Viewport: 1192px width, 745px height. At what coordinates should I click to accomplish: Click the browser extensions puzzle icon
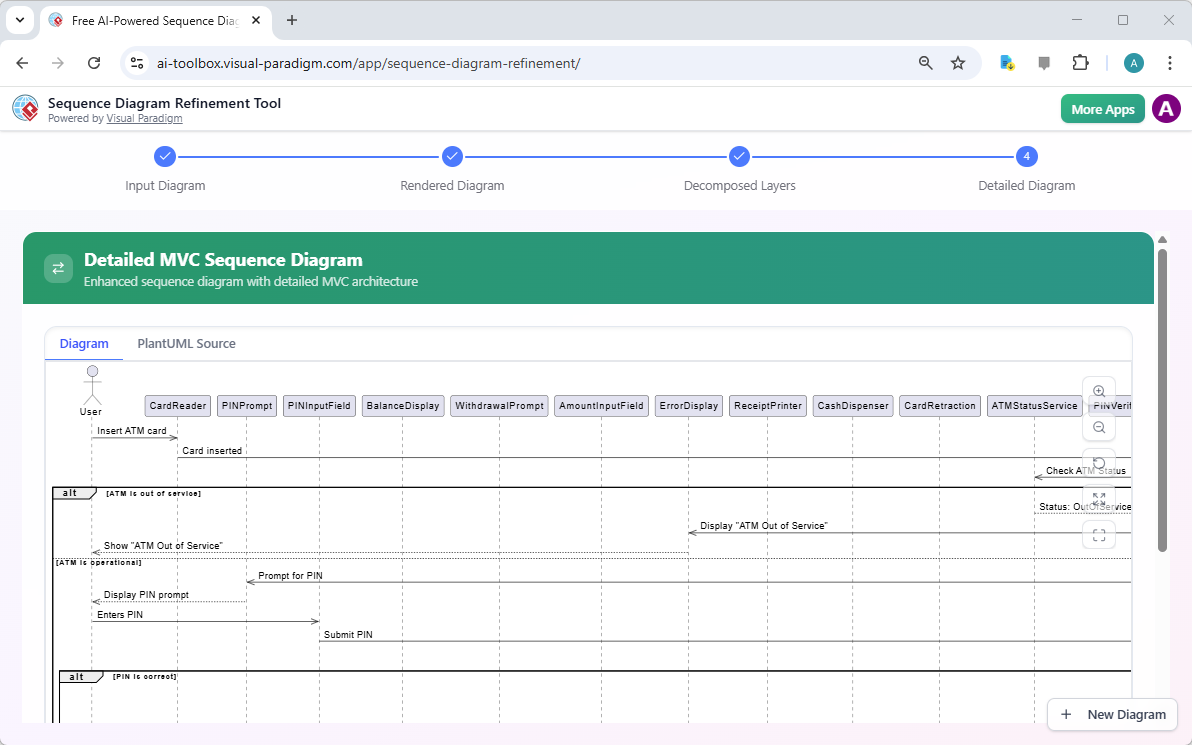click(1081, 62)
